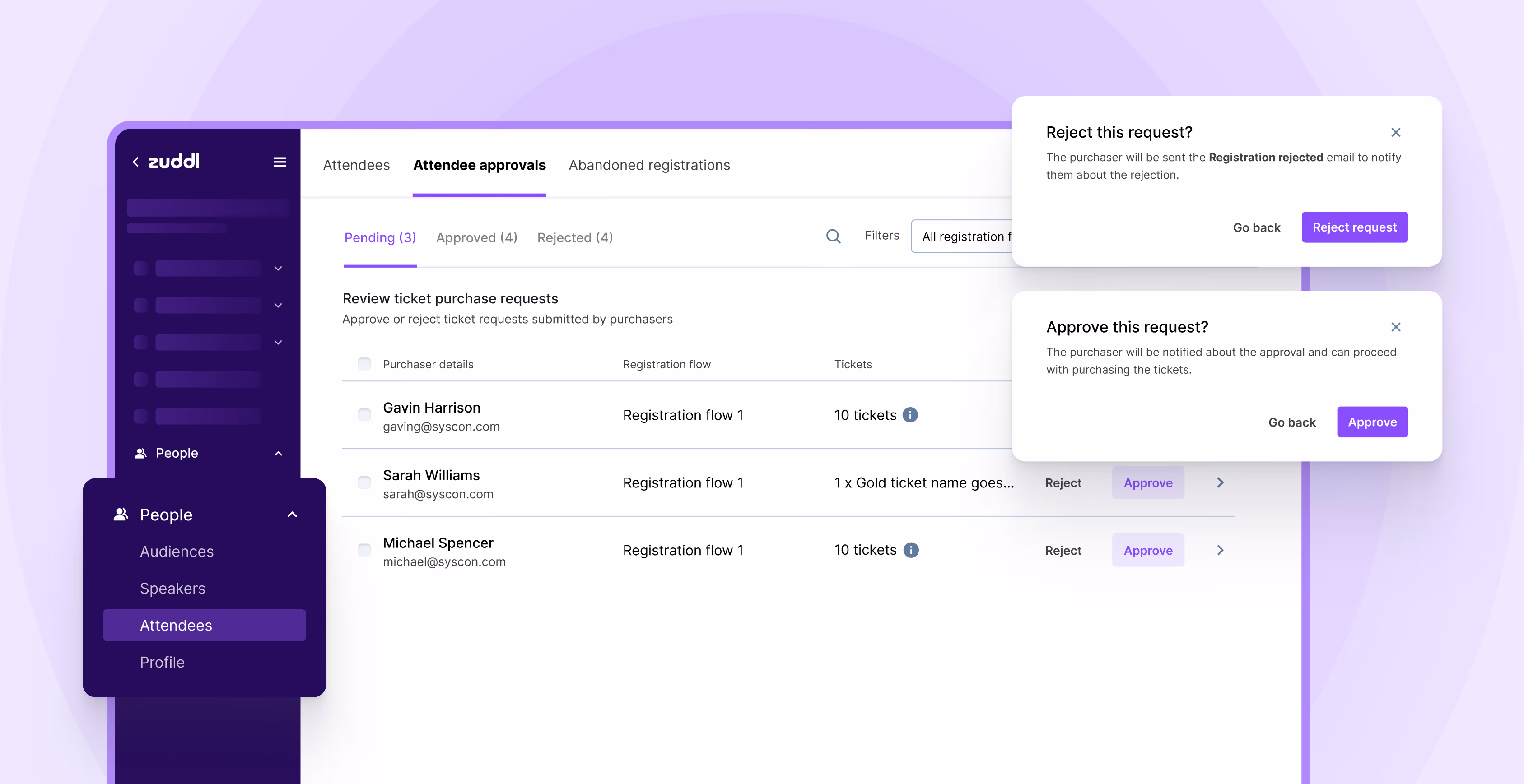Click the Tickets column header

(853, 364)
